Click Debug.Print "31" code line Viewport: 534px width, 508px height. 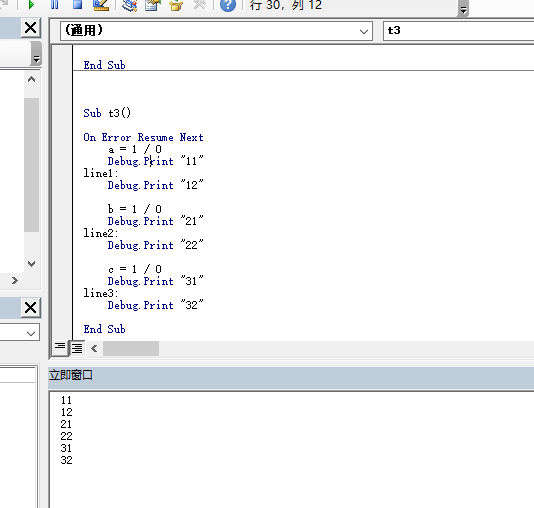(156, 281)
